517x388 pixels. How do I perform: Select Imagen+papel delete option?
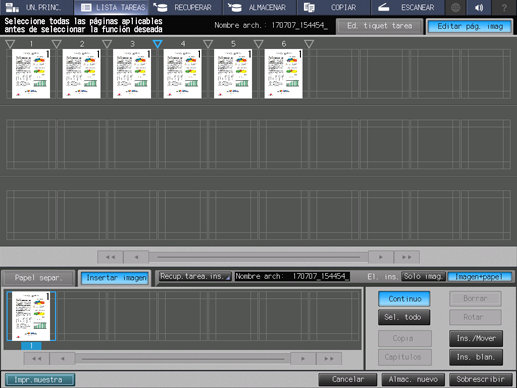(479, 277)
